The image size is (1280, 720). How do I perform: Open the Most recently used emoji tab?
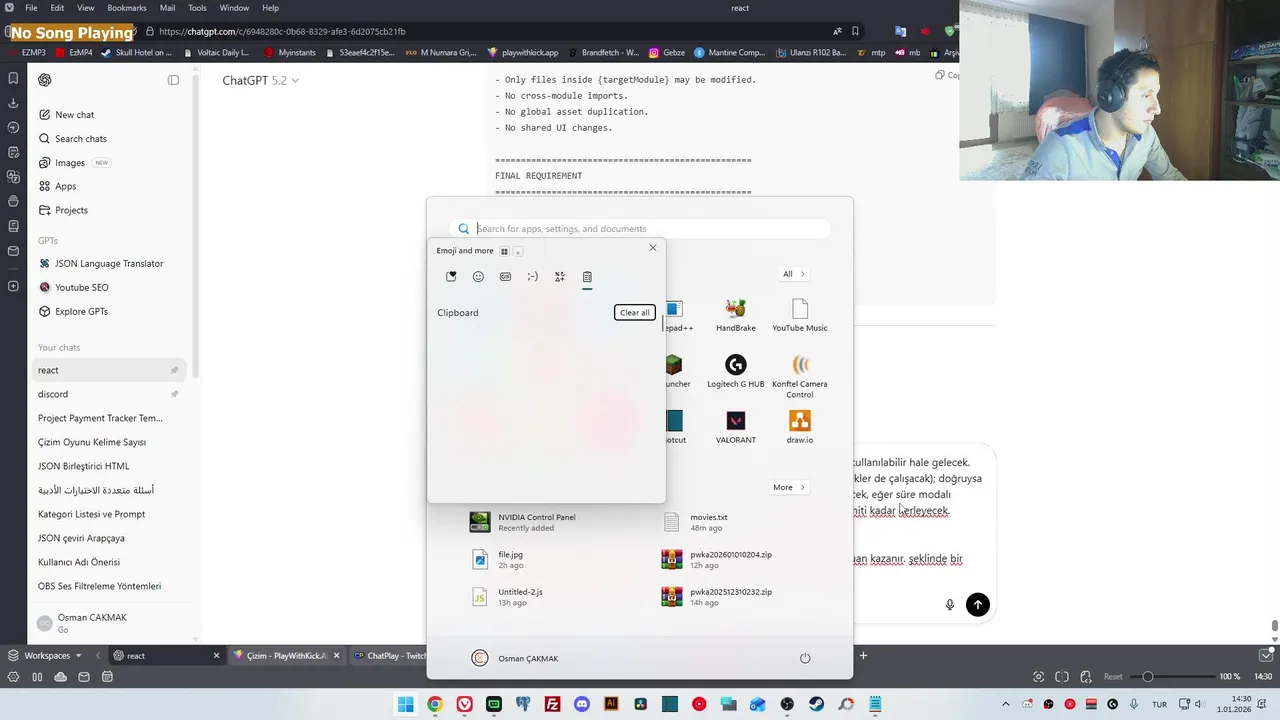coord(451,277)
